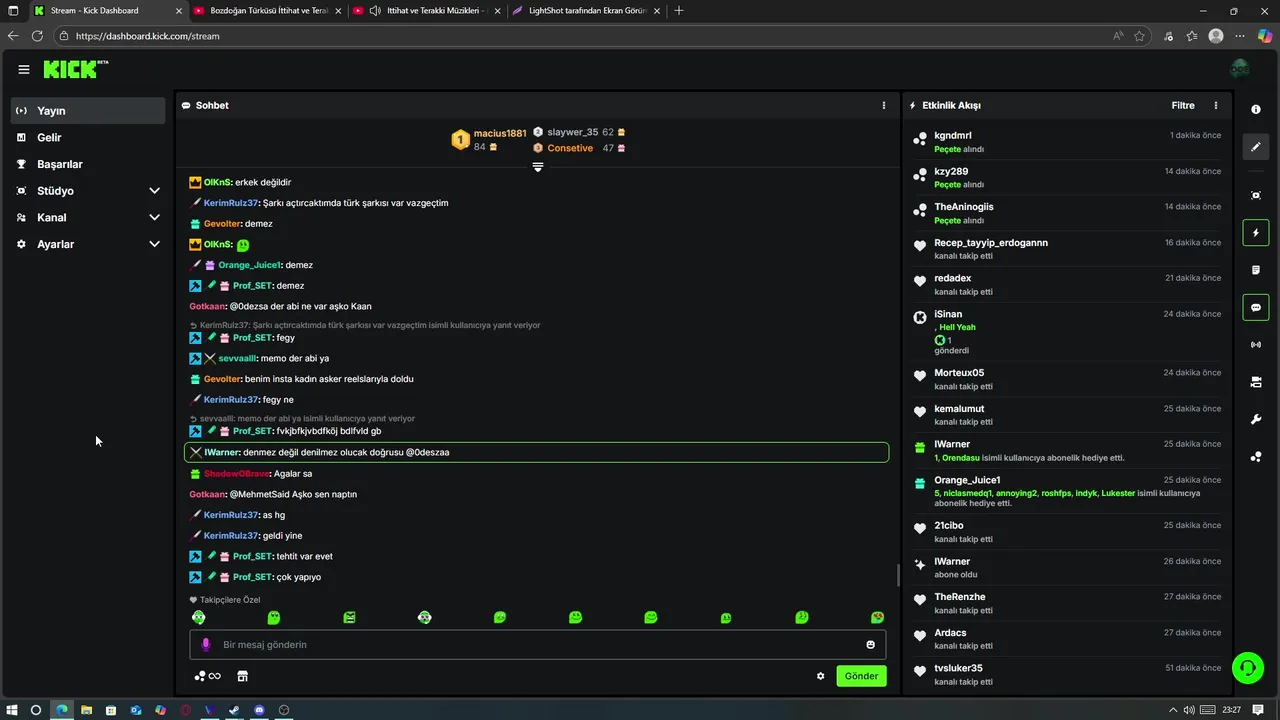This screenshot has width=1280, height=720.
Task: Click the bubbles icon in the right rail
Action: (1256, 457)
